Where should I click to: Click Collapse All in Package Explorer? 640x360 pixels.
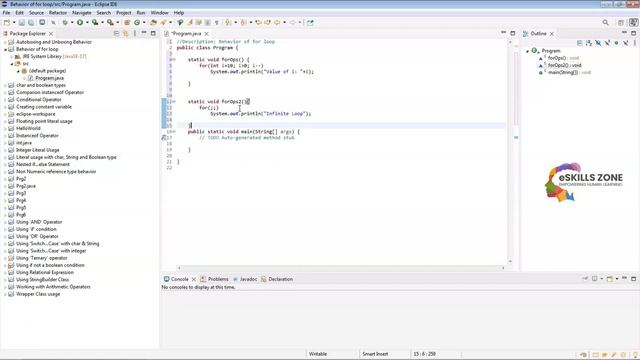coord(116,33)
